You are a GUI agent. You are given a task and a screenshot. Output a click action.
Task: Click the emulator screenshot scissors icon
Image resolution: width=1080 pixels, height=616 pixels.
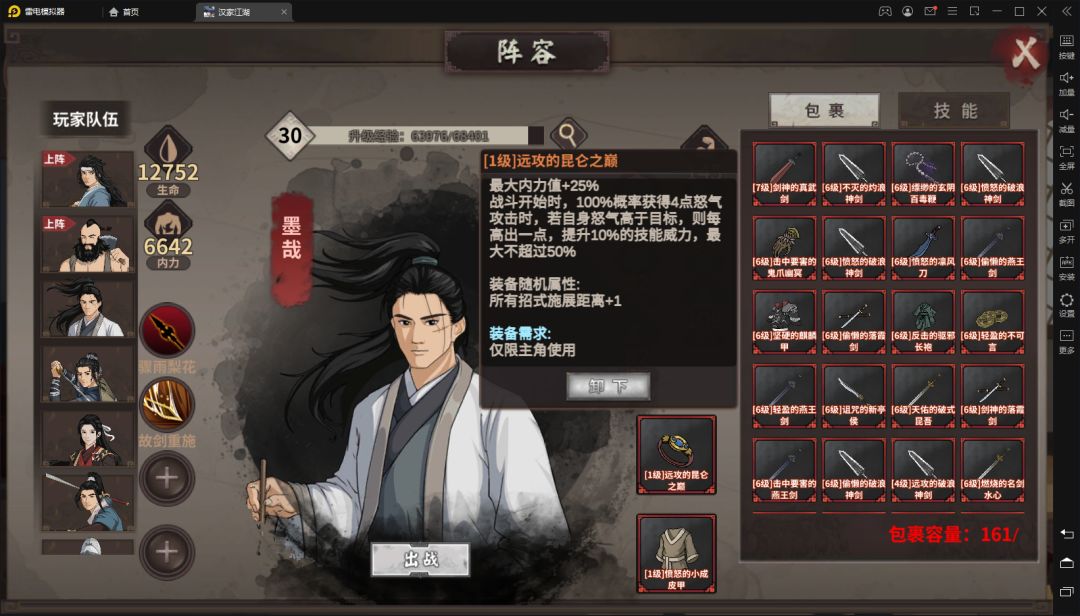(1066, 192)
